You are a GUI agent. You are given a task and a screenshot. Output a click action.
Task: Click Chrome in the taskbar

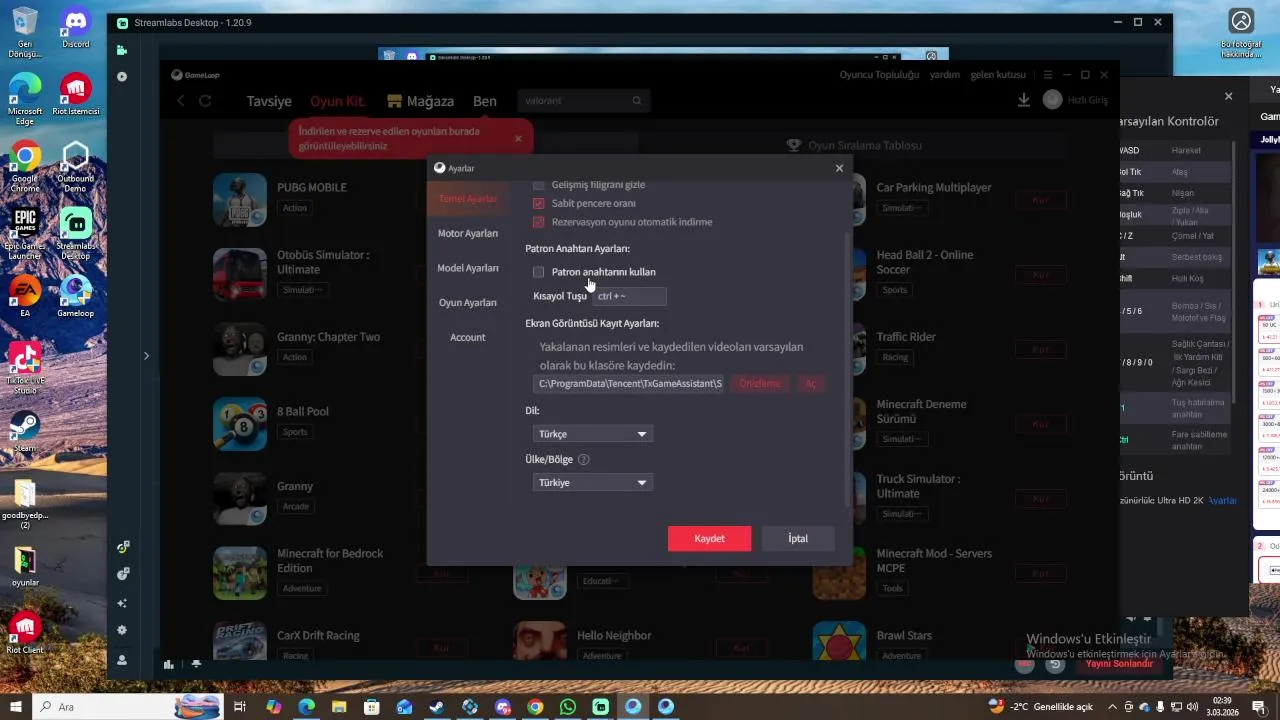coord(535,707)
